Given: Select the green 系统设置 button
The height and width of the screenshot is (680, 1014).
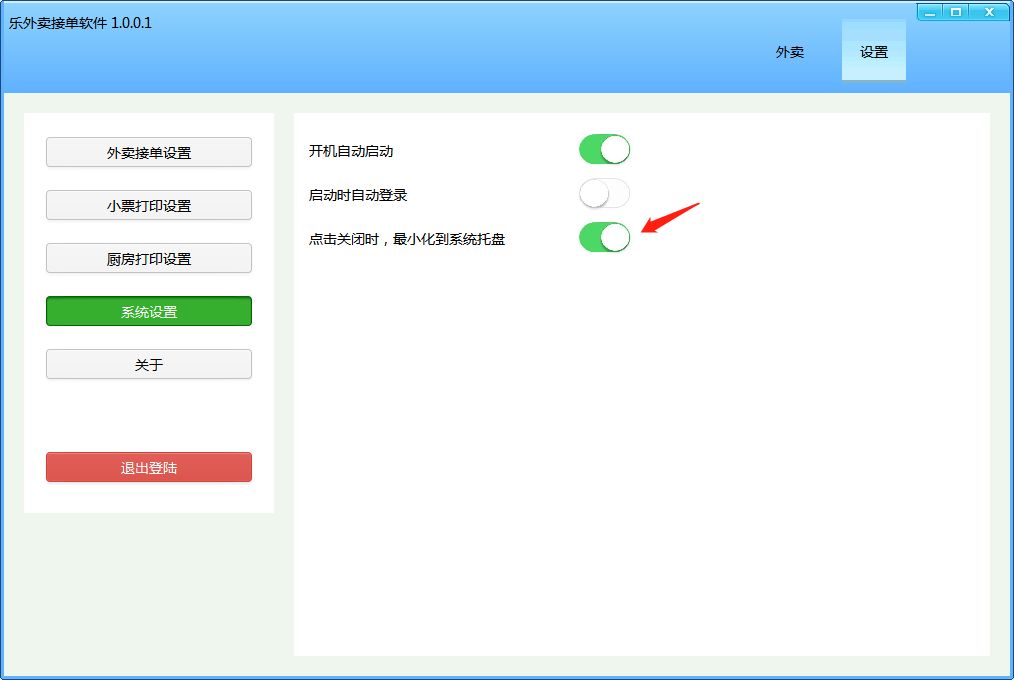Looking at the screenshot, I should 149,311.
